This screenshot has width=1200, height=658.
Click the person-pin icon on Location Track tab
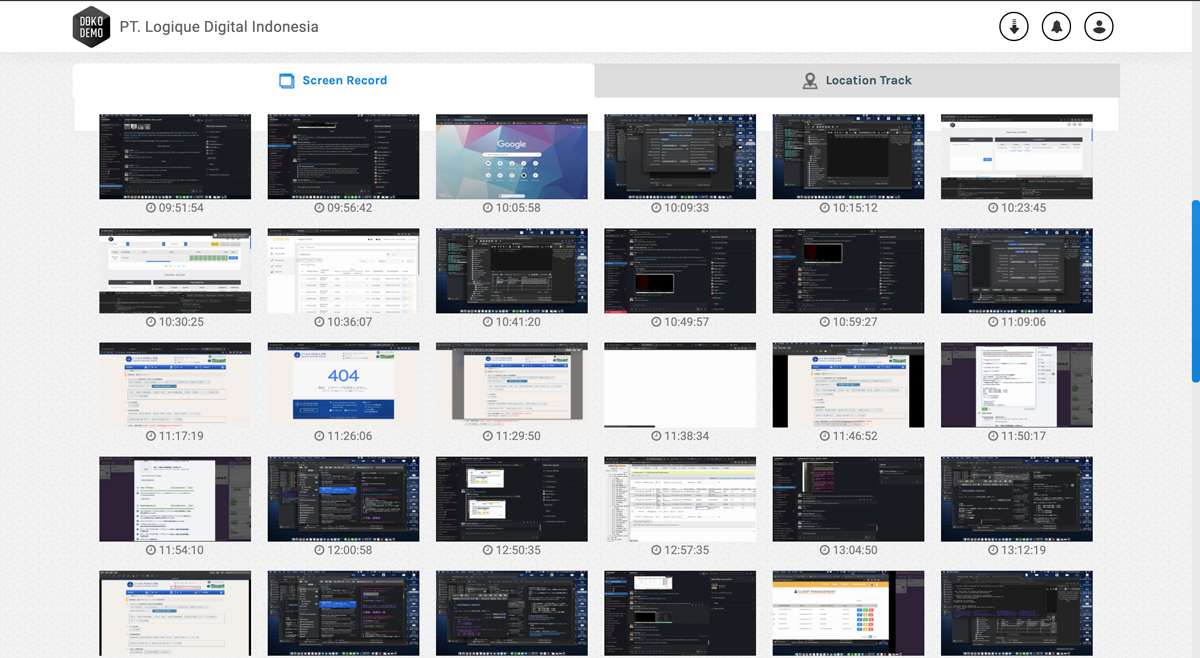click(x=810, y=81)
